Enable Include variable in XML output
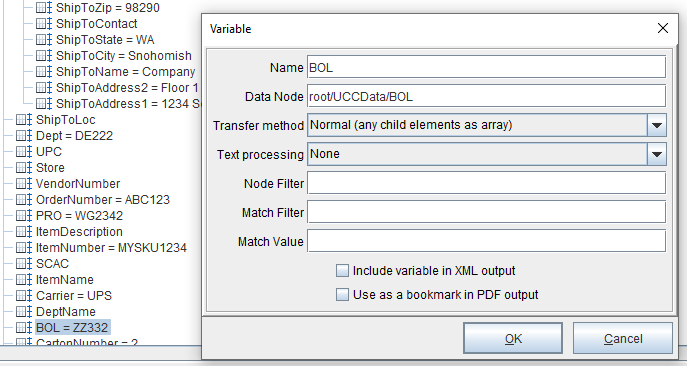Screen dimensions: 687x366 point(342,271)
